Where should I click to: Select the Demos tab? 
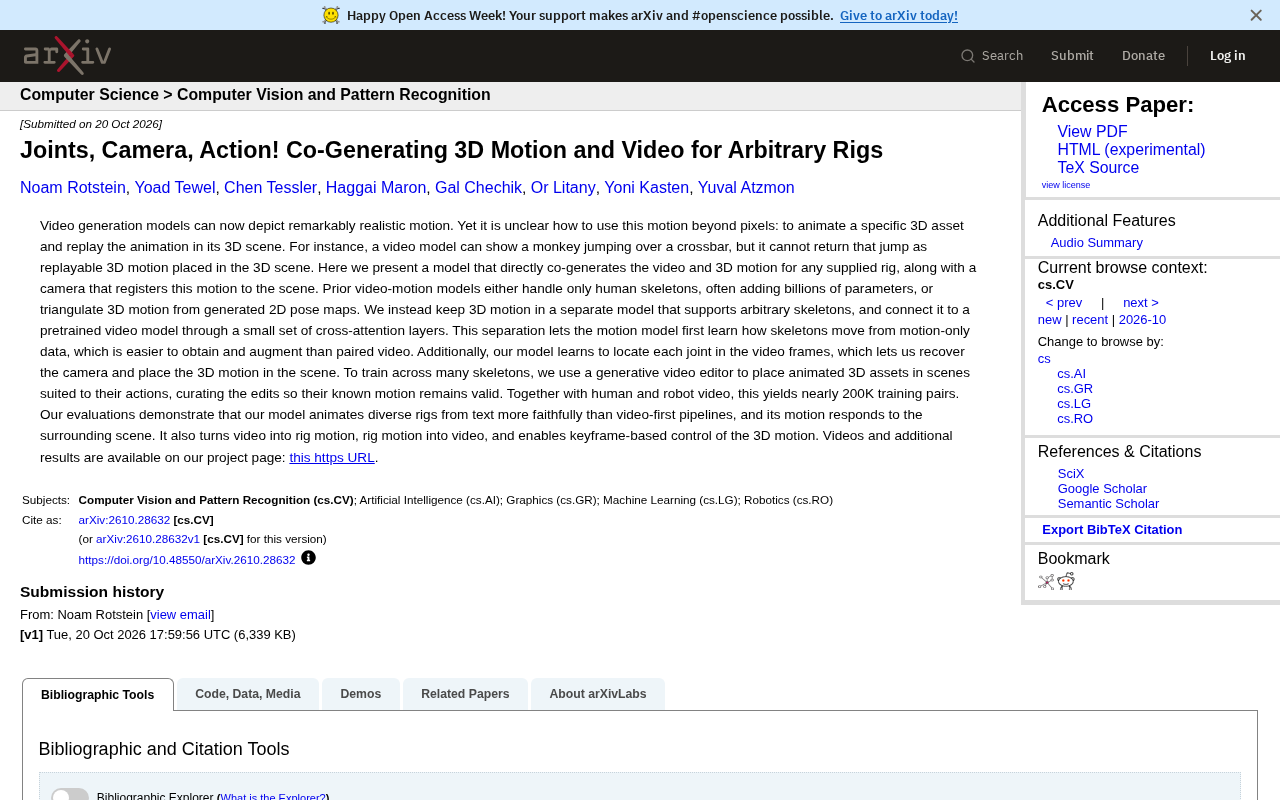coord(361,694)
